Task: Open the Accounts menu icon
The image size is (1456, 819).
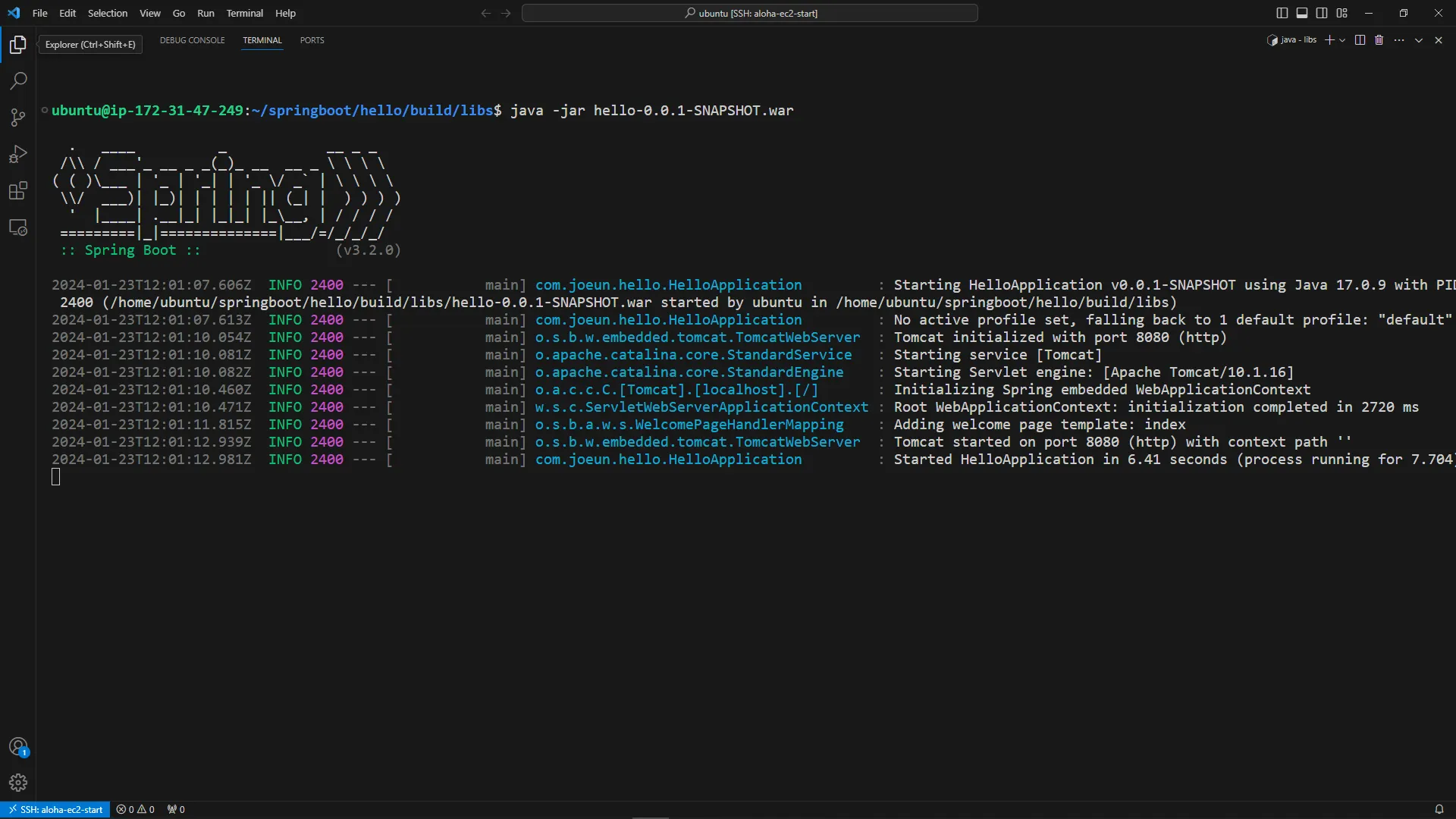Action: pos(18,747)
